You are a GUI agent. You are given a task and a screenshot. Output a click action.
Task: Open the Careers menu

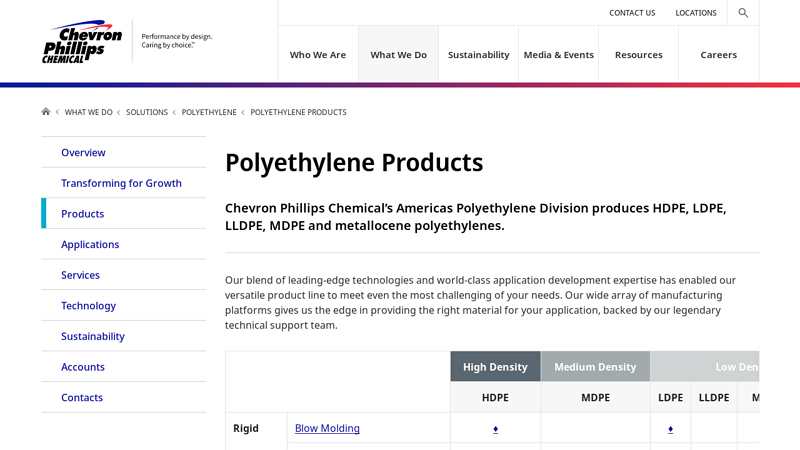[718, 55]
